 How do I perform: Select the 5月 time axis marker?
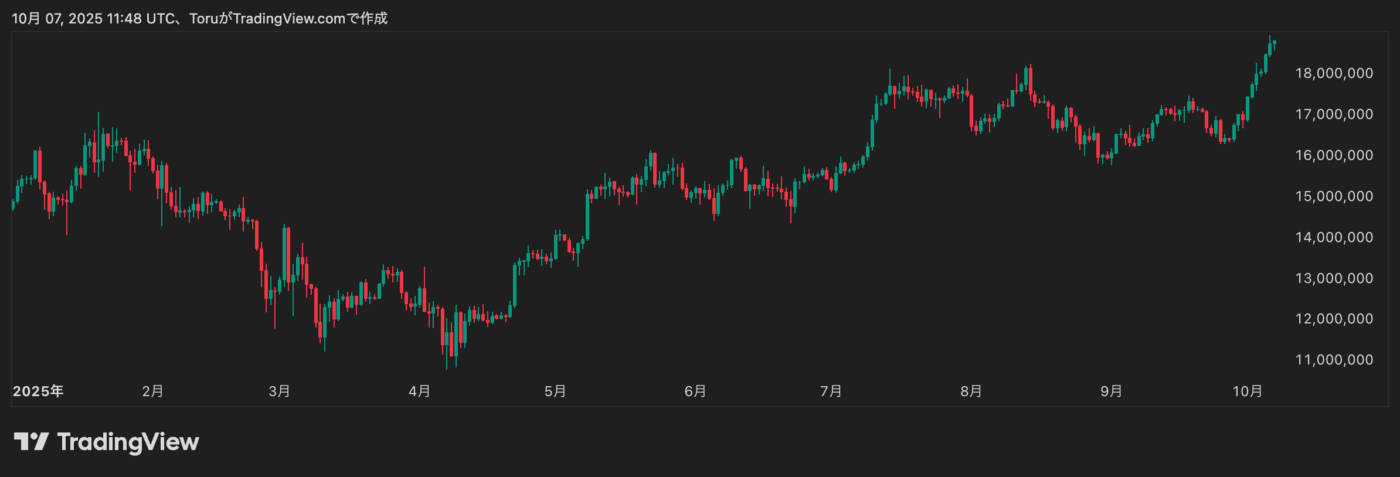coord(555,391)
